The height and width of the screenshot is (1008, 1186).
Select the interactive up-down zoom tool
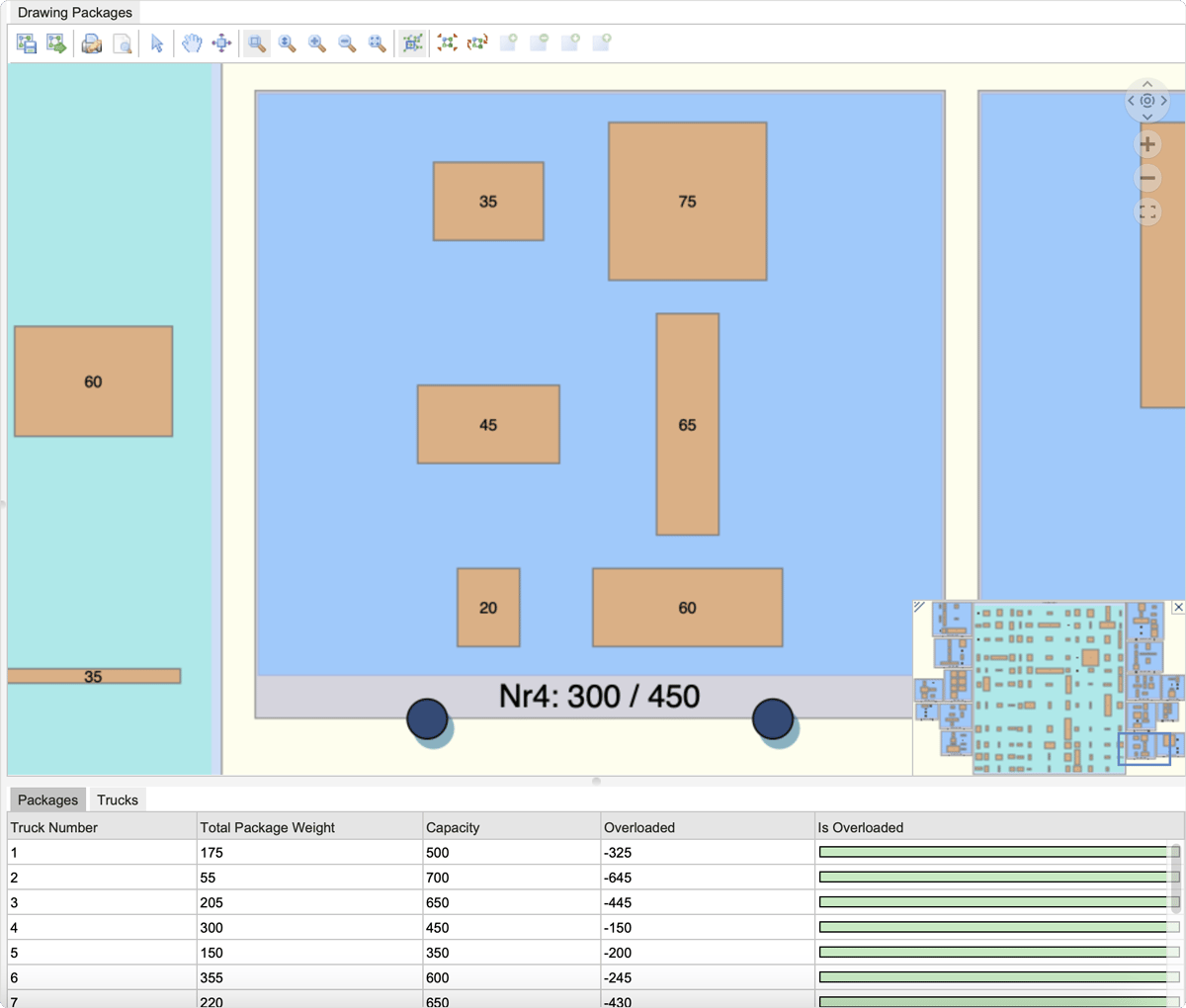point(288,43)
